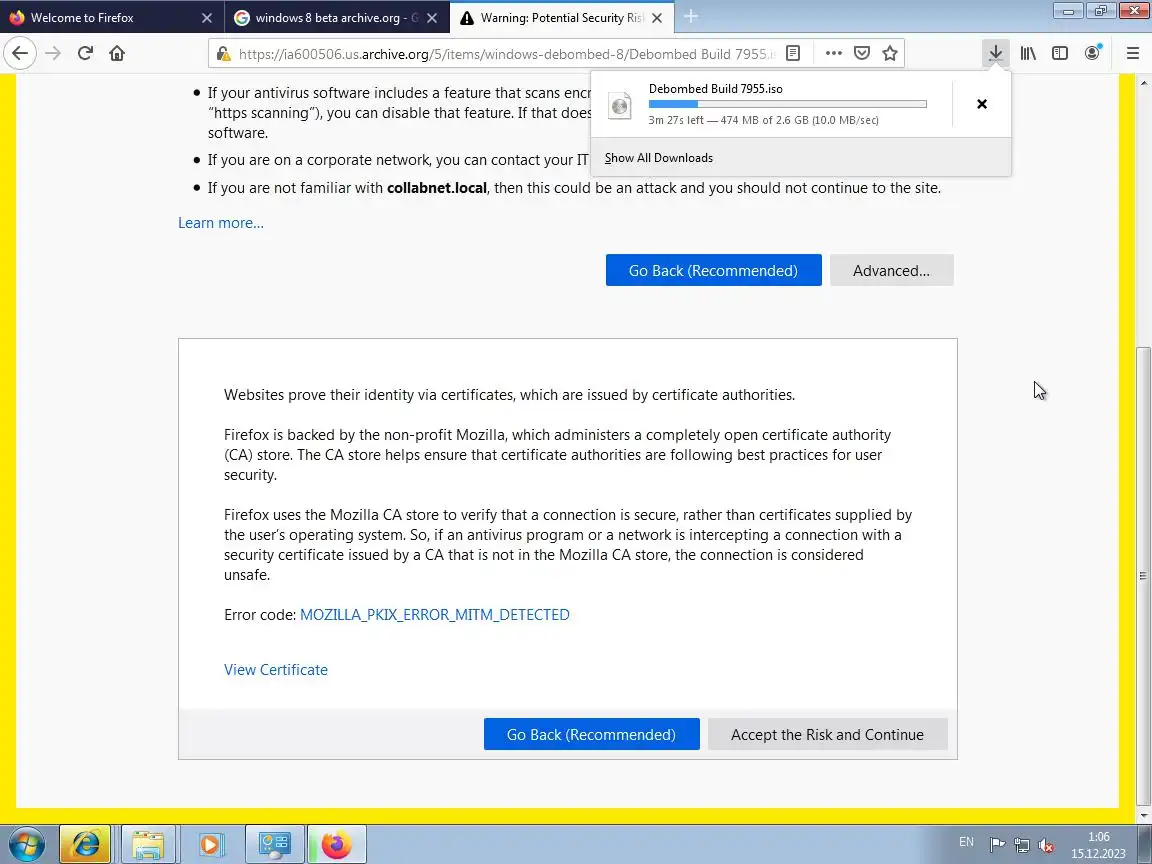Screen dimensions: 1152x864
Task: Close the Welcome to Firefox tab
Action: (x=206, y=18)
